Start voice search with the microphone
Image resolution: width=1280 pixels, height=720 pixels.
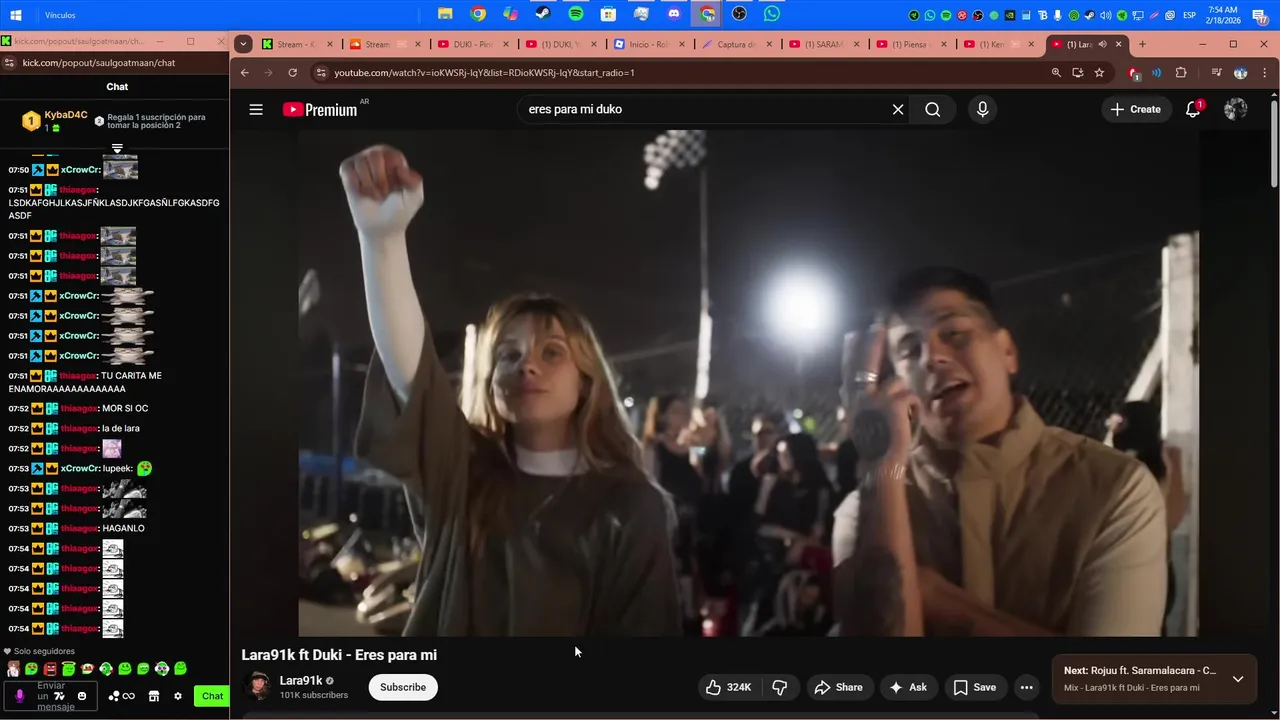[x=982, y=109]
